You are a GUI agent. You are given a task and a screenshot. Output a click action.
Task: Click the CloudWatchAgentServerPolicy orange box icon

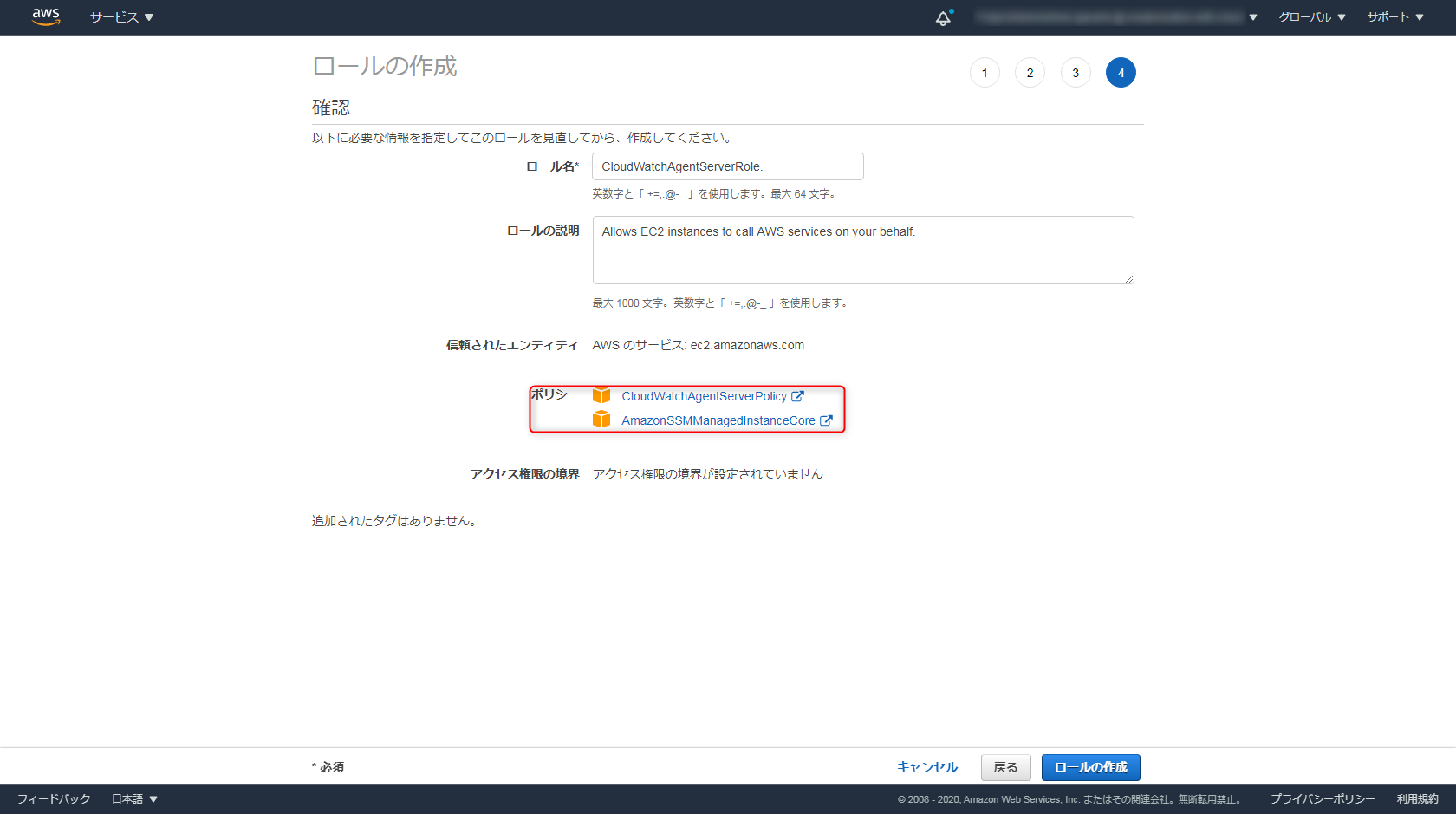[x=601, y=395]
